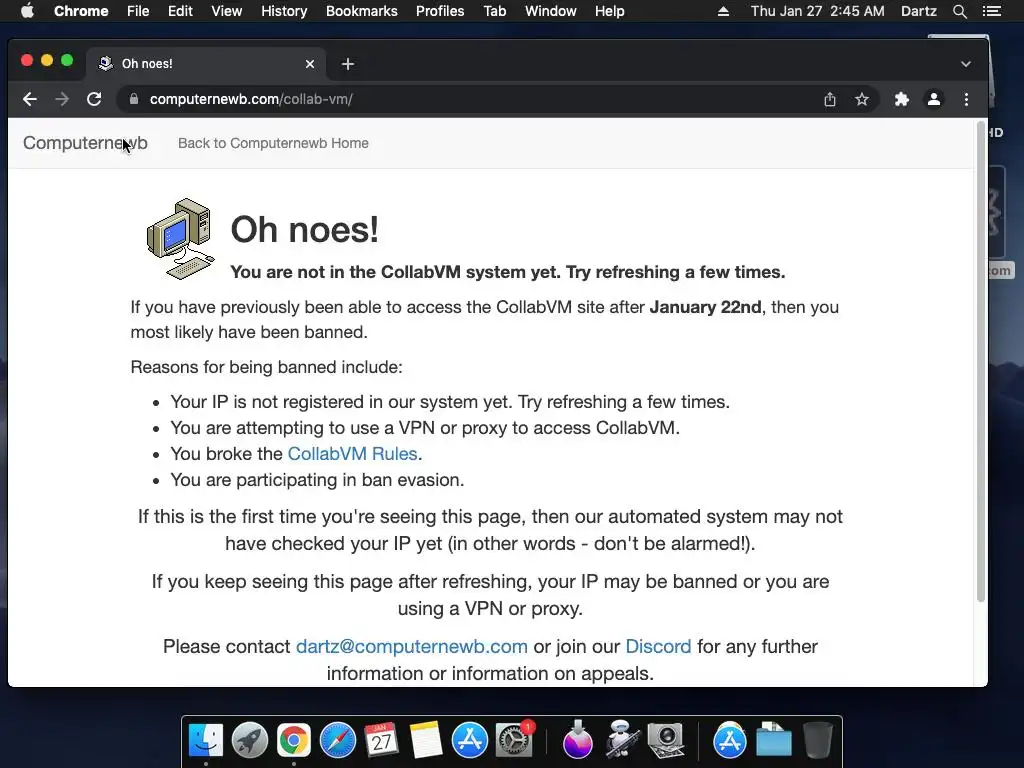
Task: Click the lock icon in the address bar
Action: coord(134,99)
